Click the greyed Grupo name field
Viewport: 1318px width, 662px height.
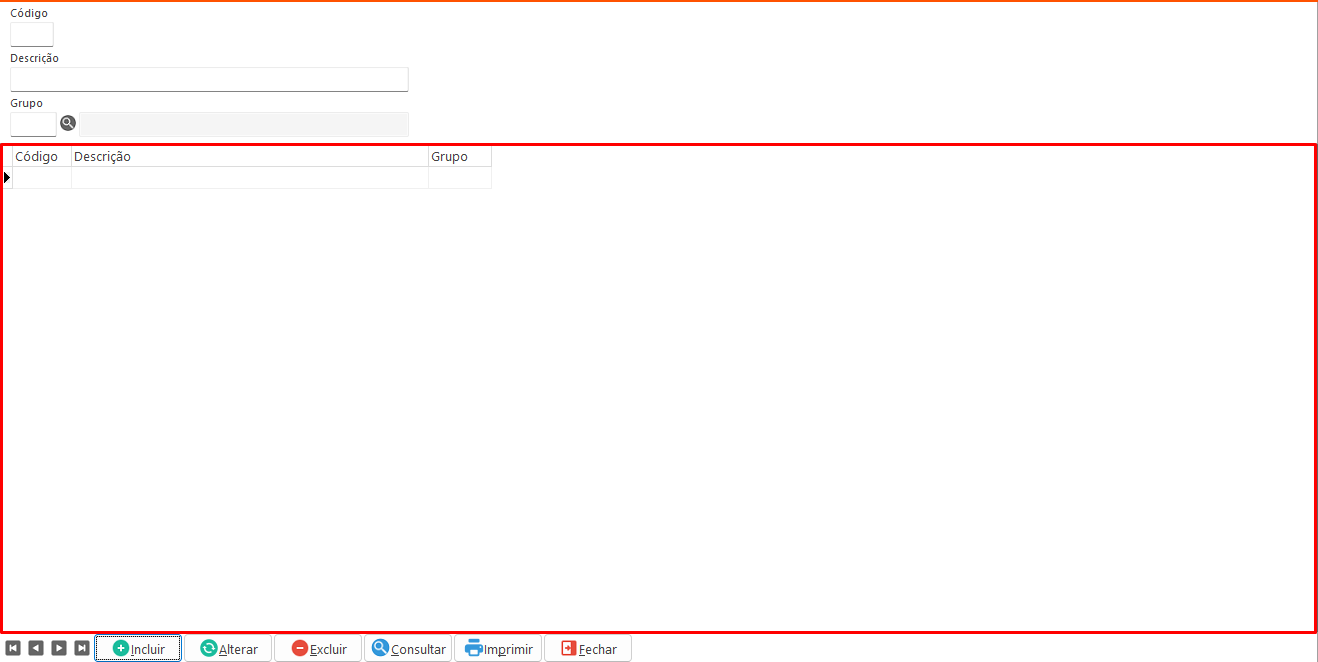tap(244, 124)
